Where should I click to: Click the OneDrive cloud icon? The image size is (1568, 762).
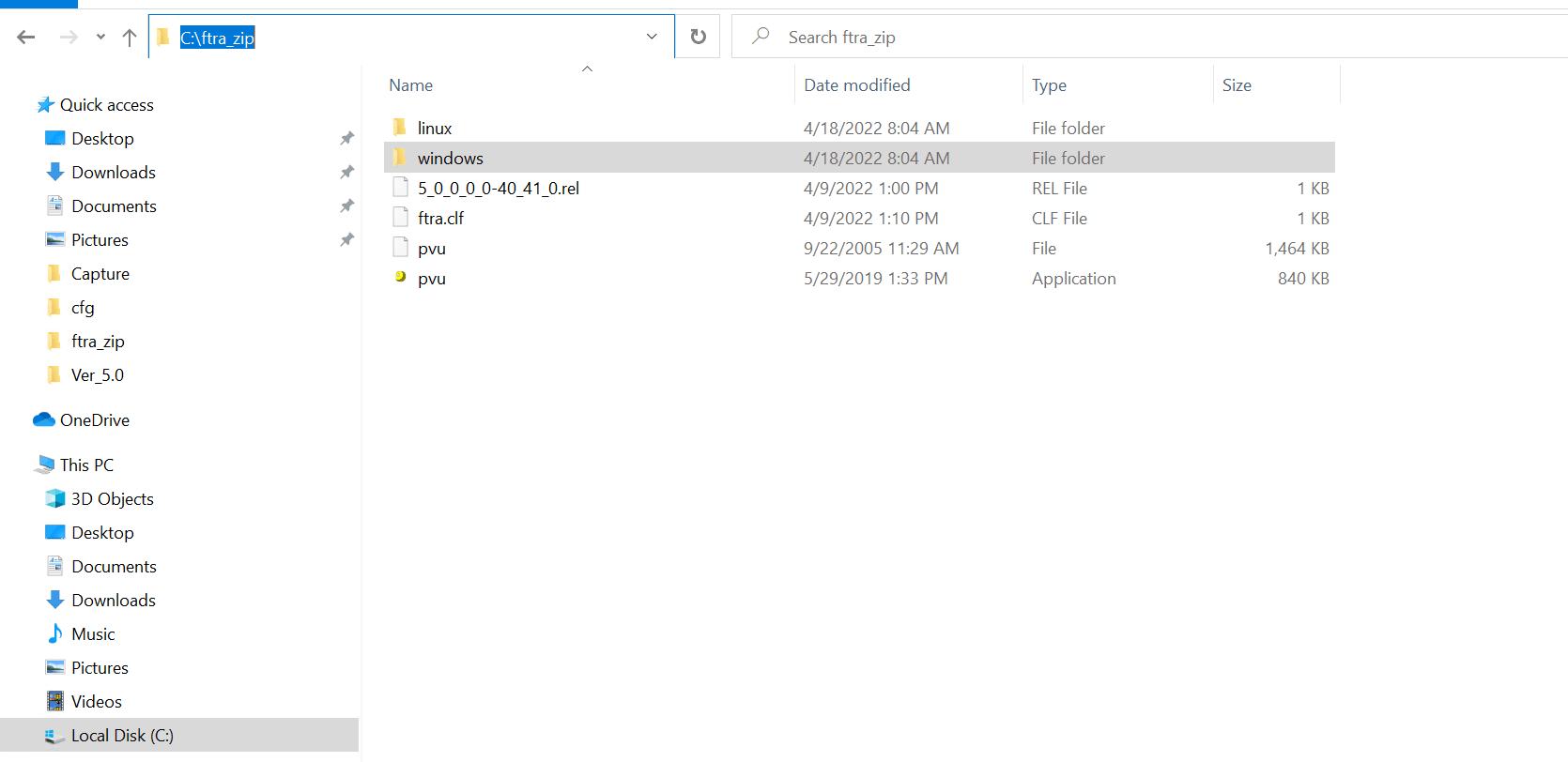coord(44,419)
